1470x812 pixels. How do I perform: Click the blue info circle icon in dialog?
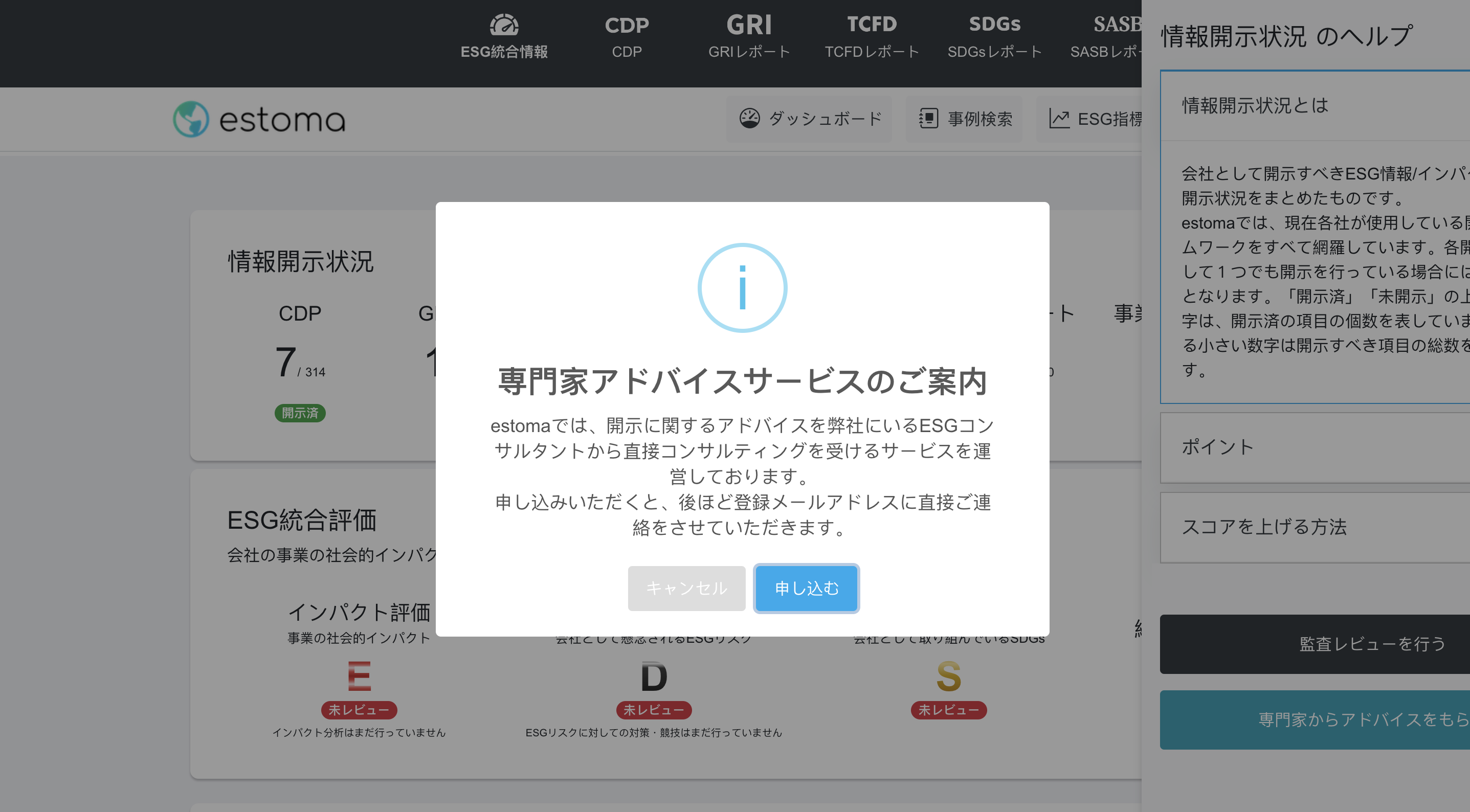pyautogui.click(x=742, y=287)
